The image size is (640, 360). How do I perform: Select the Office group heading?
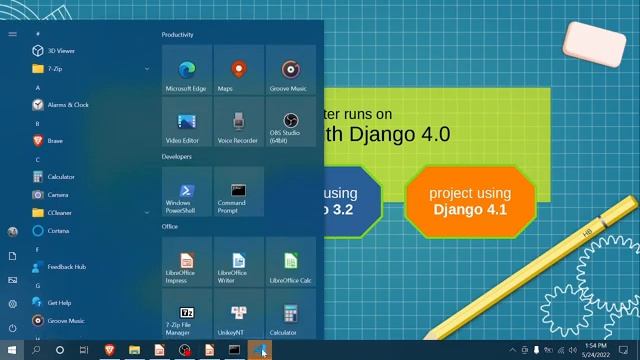pyautogui.click(x=169, y=227)
